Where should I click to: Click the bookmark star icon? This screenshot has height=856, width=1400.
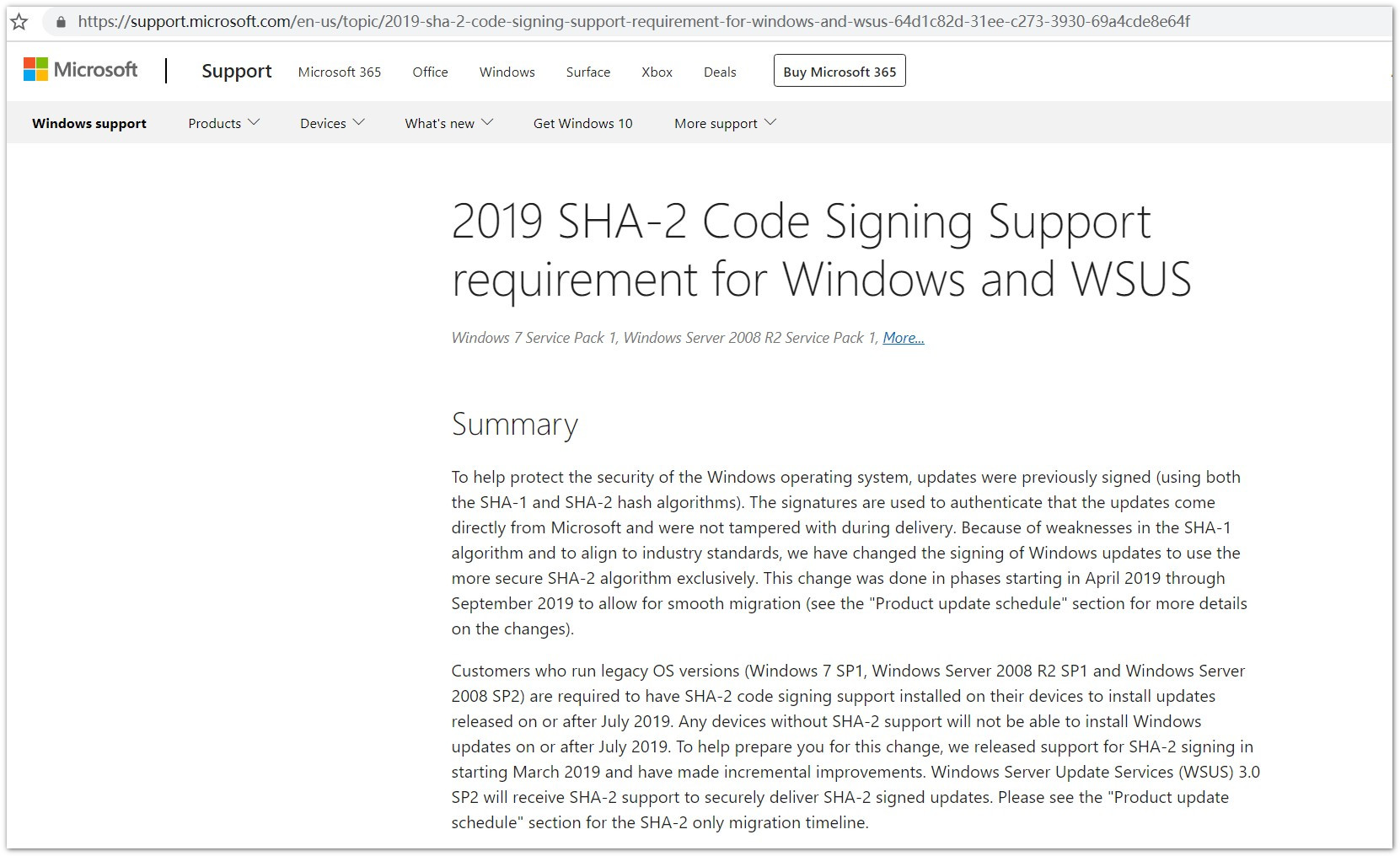pyautogui.click(x=19, y=22)
